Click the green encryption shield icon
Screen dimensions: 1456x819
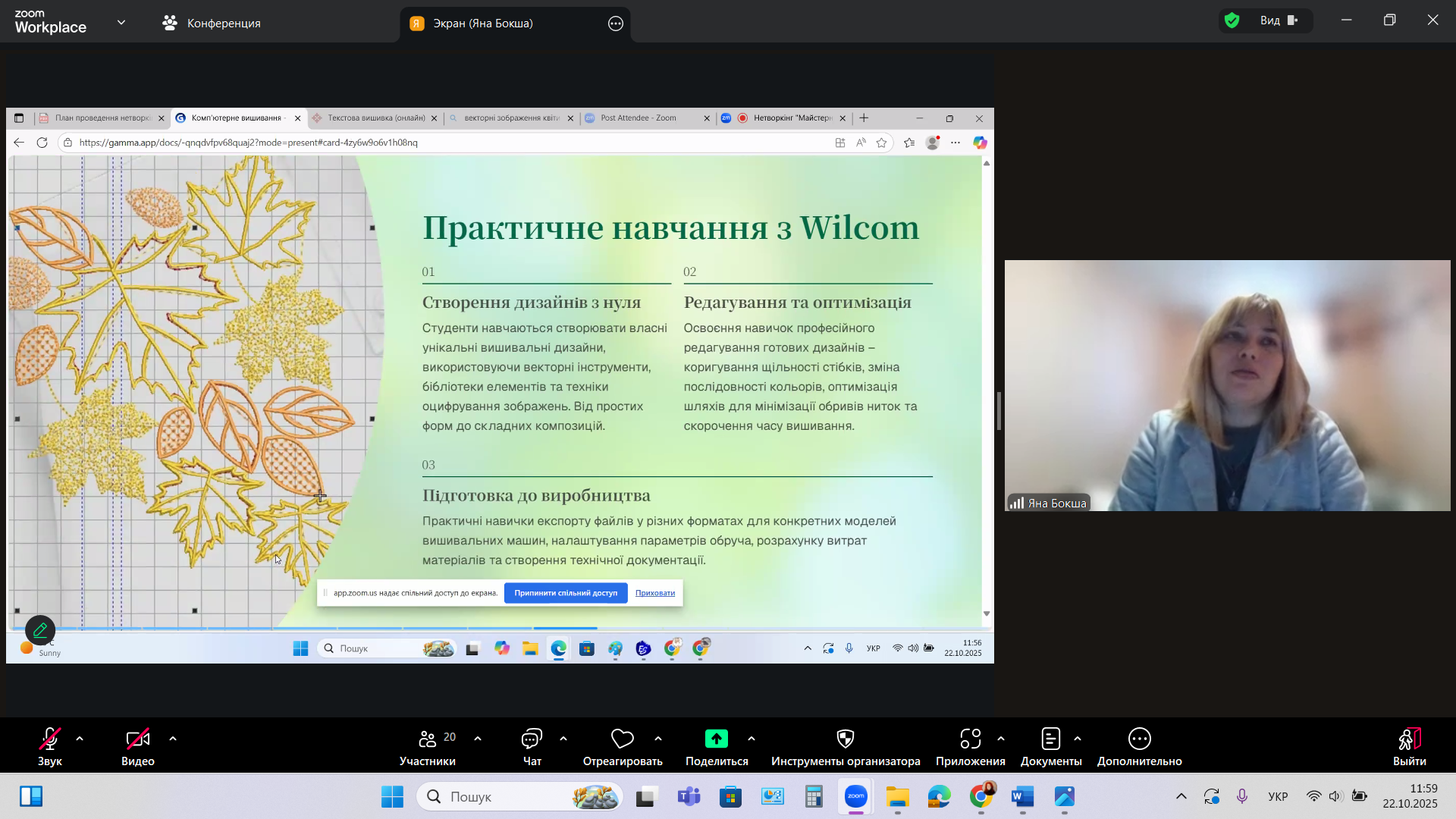pyautogui.click(x=1232, y=20)
